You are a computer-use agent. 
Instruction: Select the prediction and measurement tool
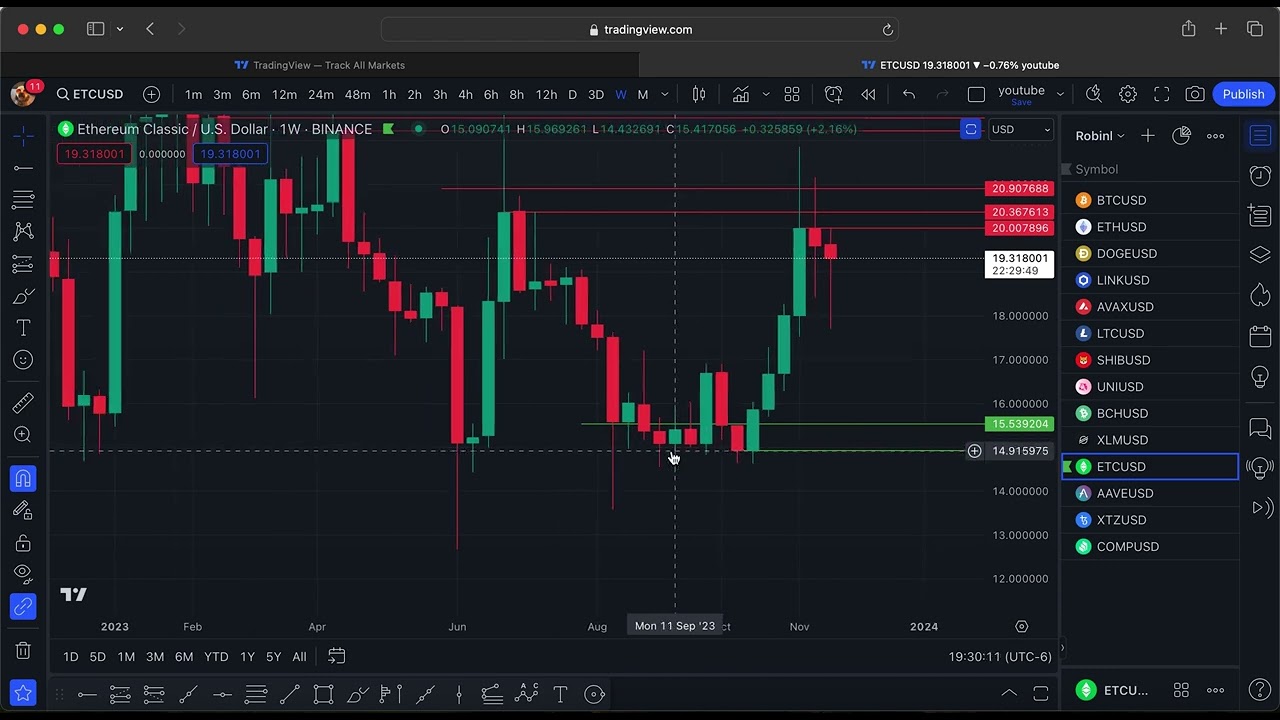tap(23, 264)
